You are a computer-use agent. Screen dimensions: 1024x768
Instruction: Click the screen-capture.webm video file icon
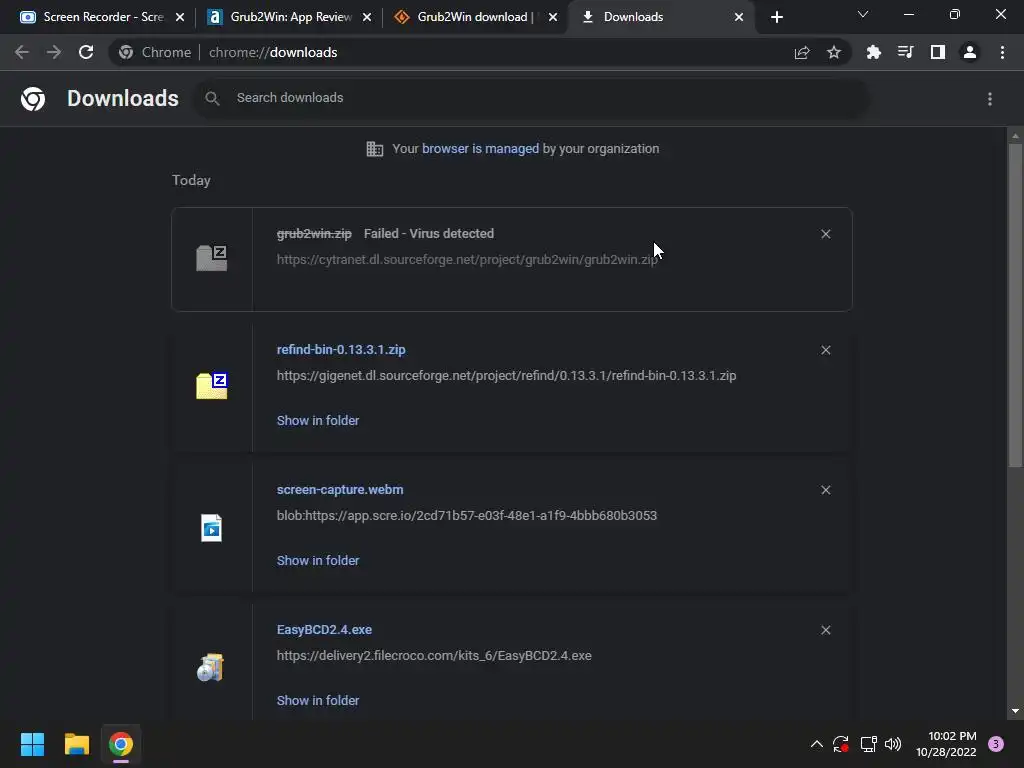click(212, 528)
